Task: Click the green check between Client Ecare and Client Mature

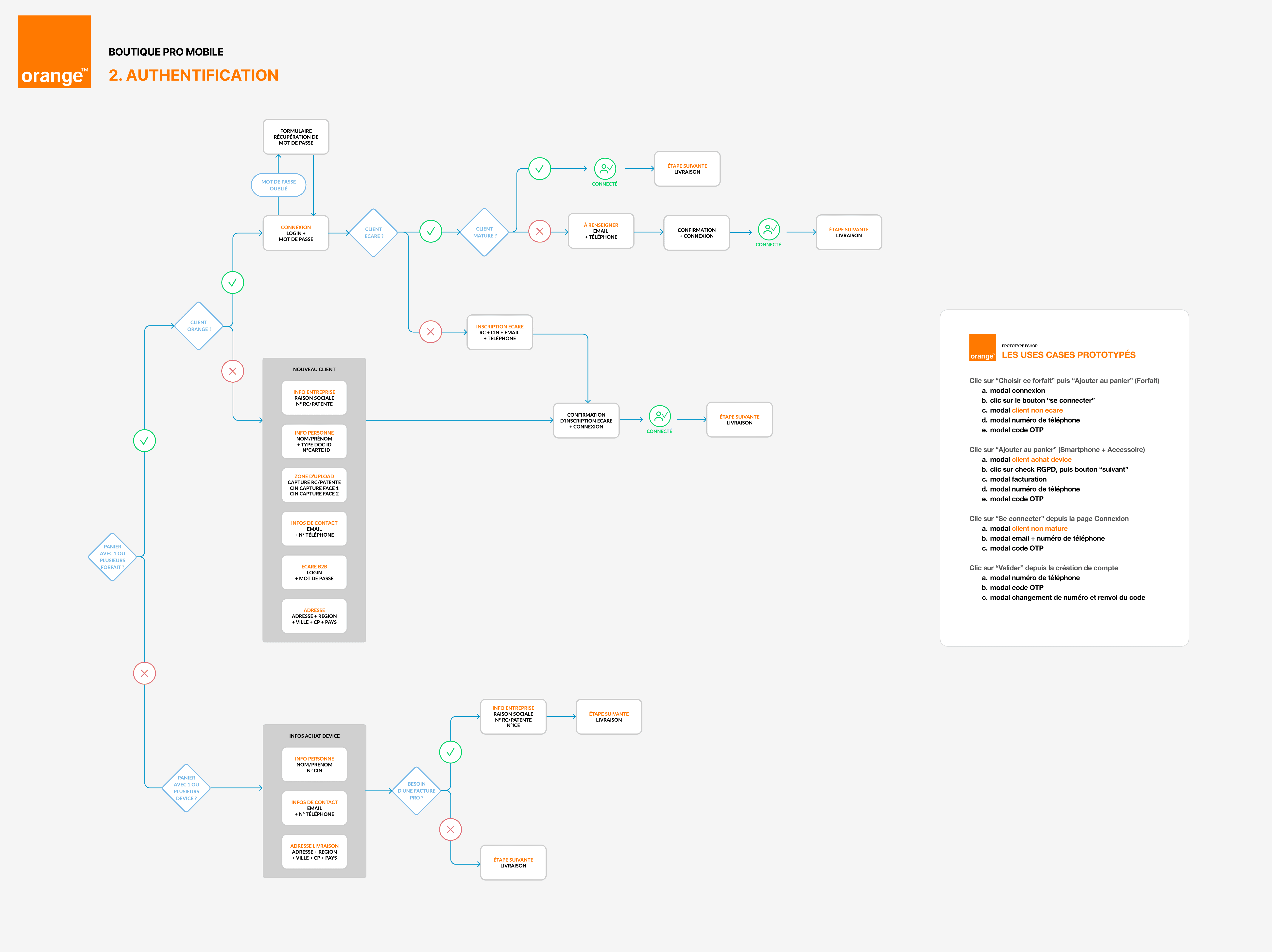Action: [431, 231]
